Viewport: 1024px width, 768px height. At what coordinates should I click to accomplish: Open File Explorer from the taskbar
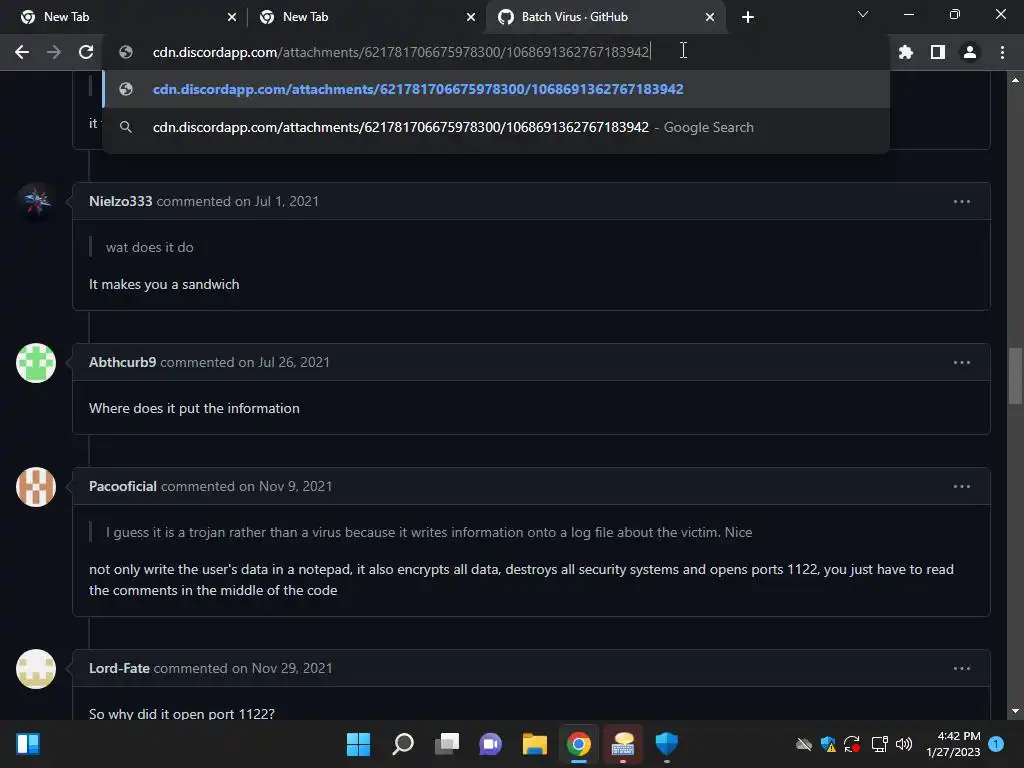click(535, 744)
